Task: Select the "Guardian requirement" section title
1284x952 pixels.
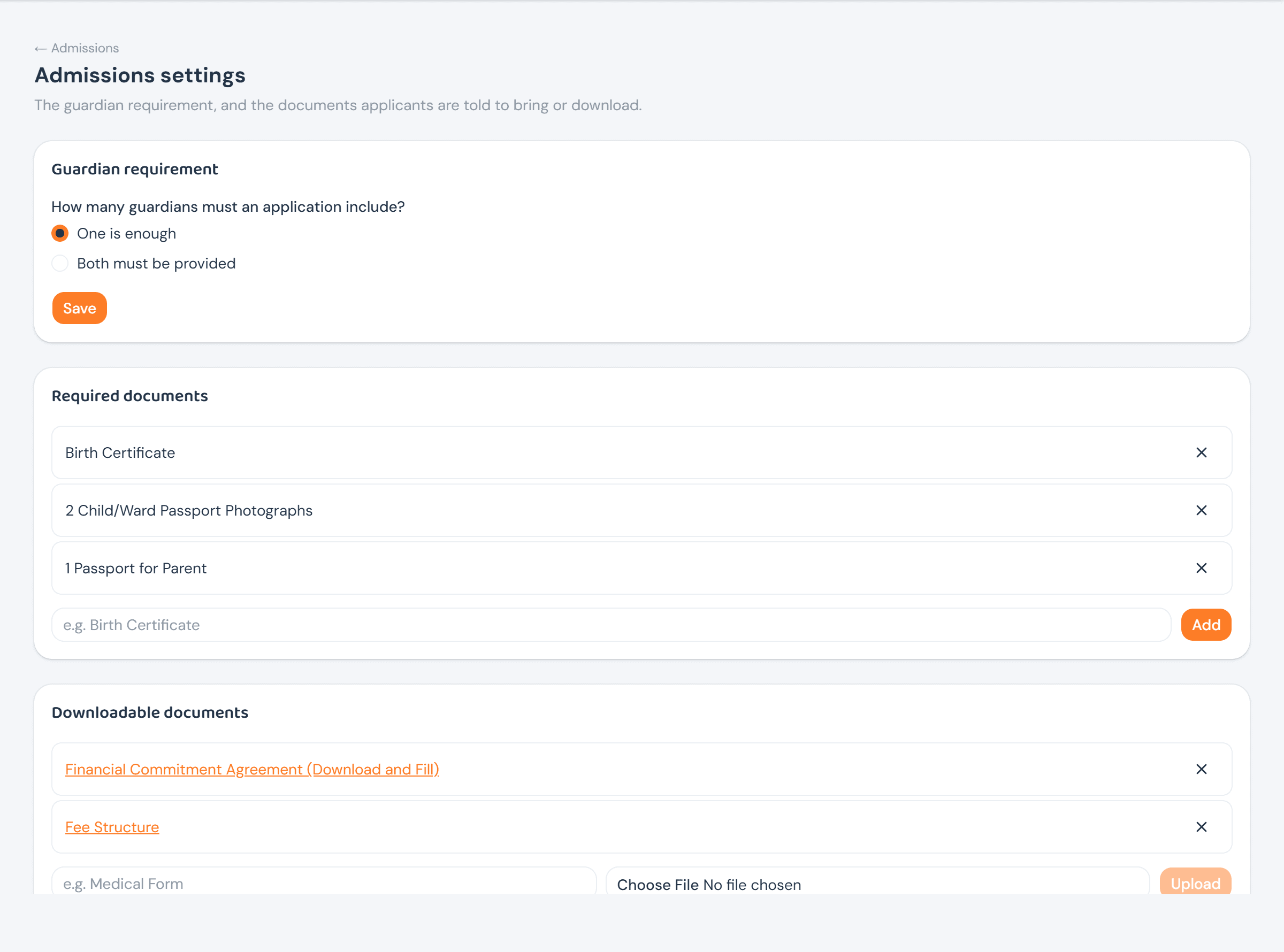Action: [135, 169]
